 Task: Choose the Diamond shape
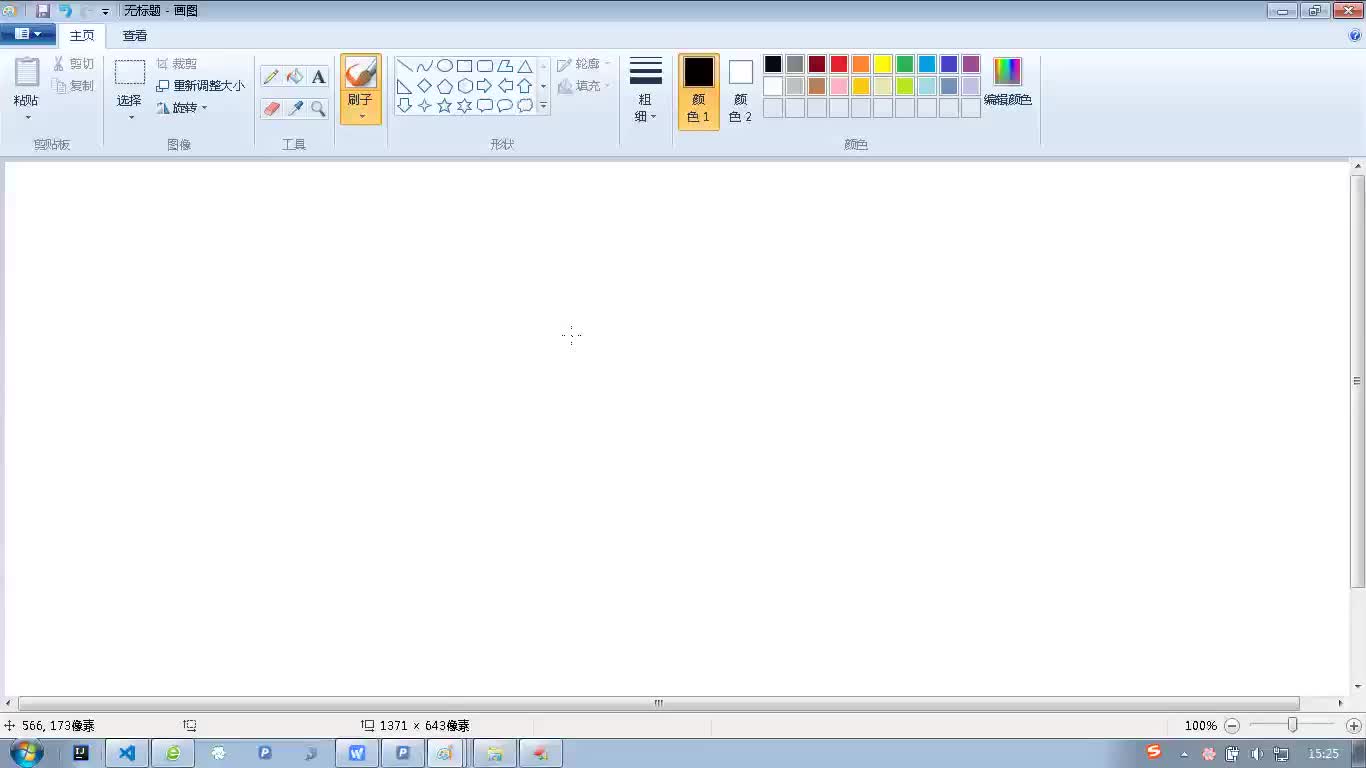point(425,86)
